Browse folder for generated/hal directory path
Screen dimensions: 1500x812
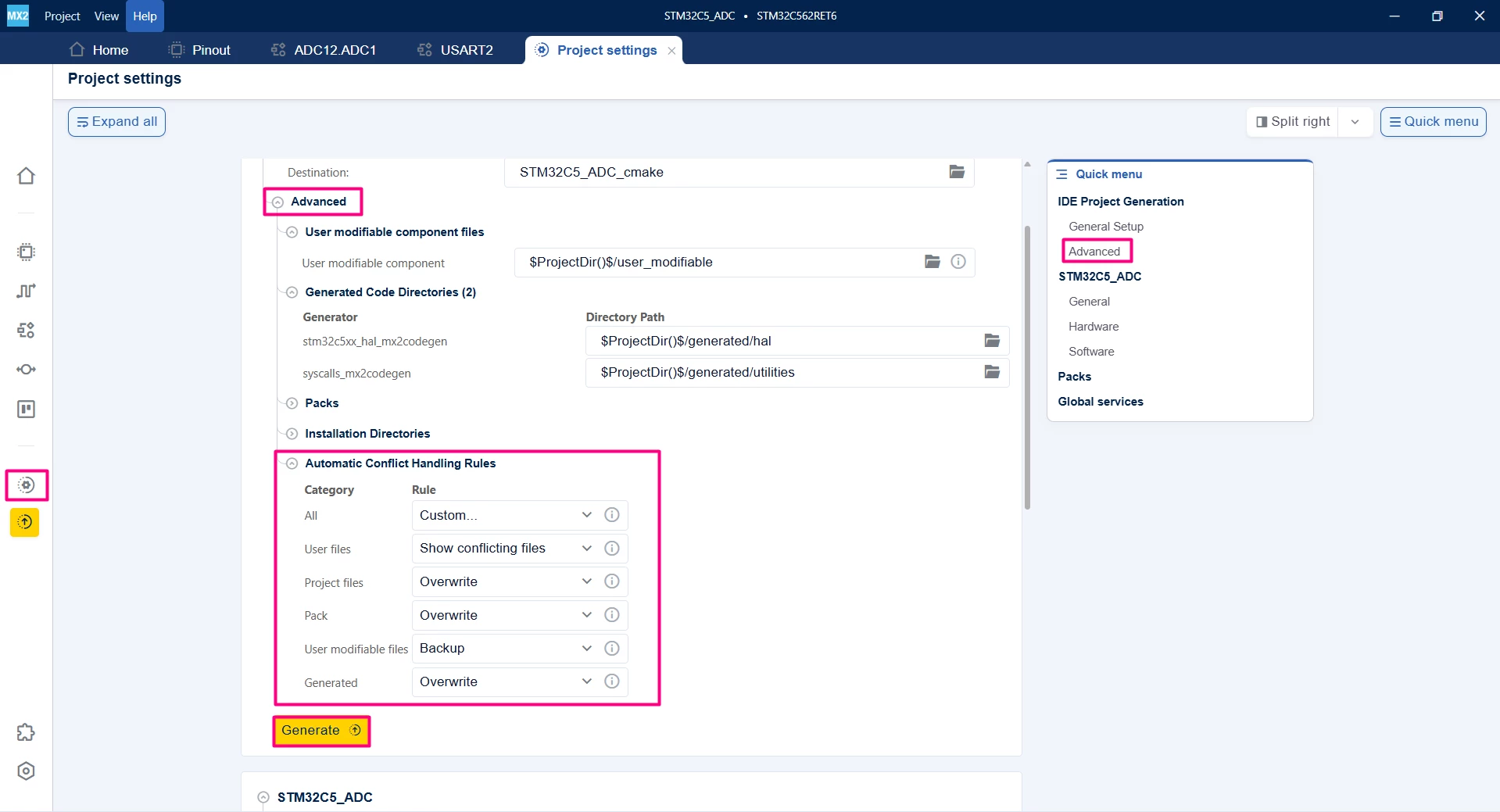click(992, 341)
